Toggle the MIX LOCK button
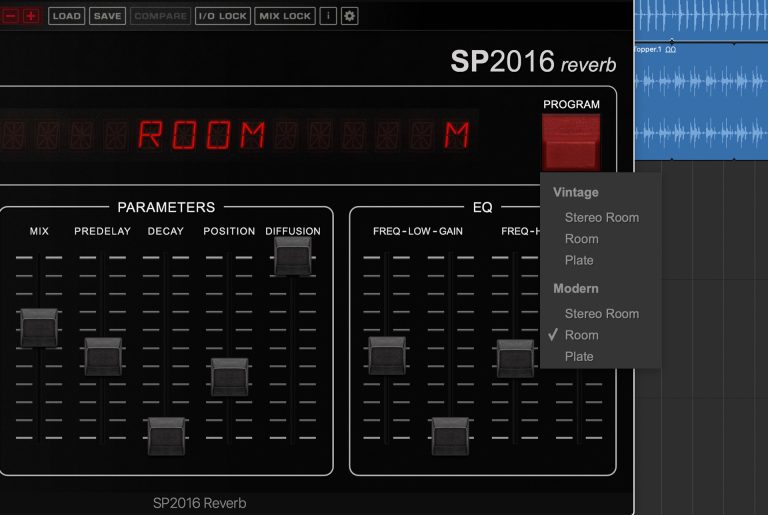 [285, 16]
